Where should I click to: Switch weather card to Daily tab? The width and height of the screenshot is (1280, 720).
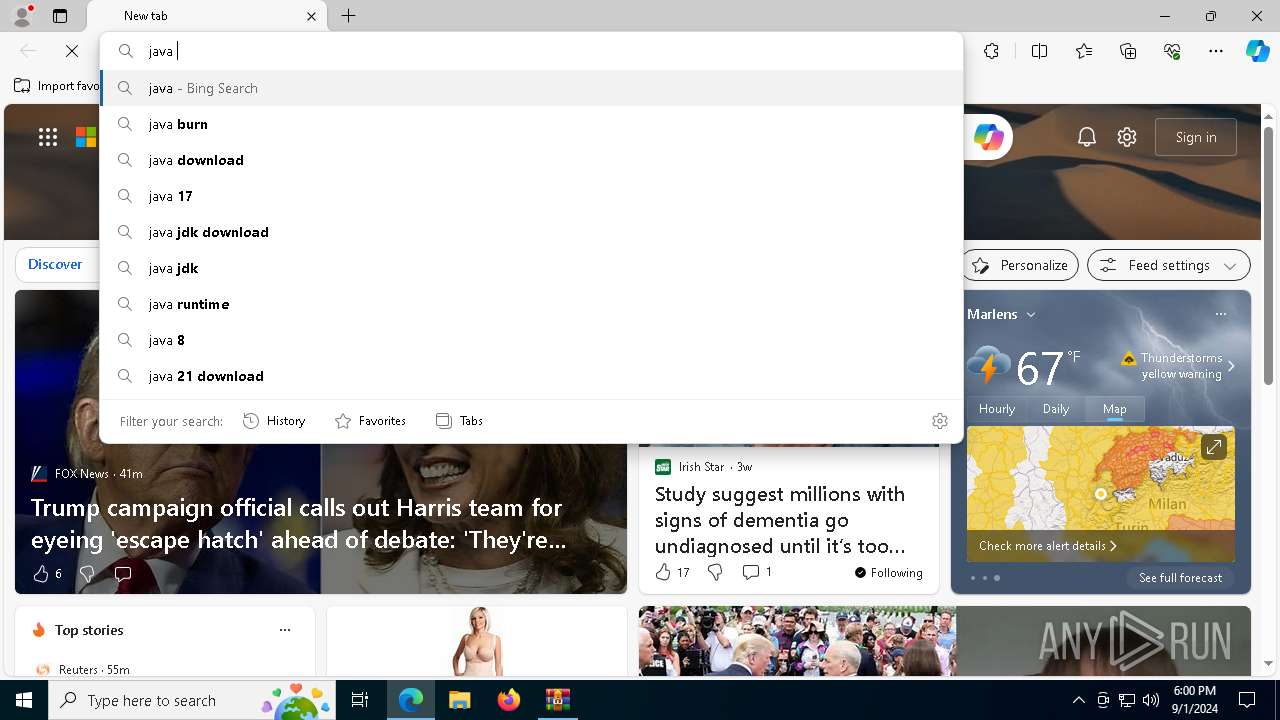[x=1056, y=408]
